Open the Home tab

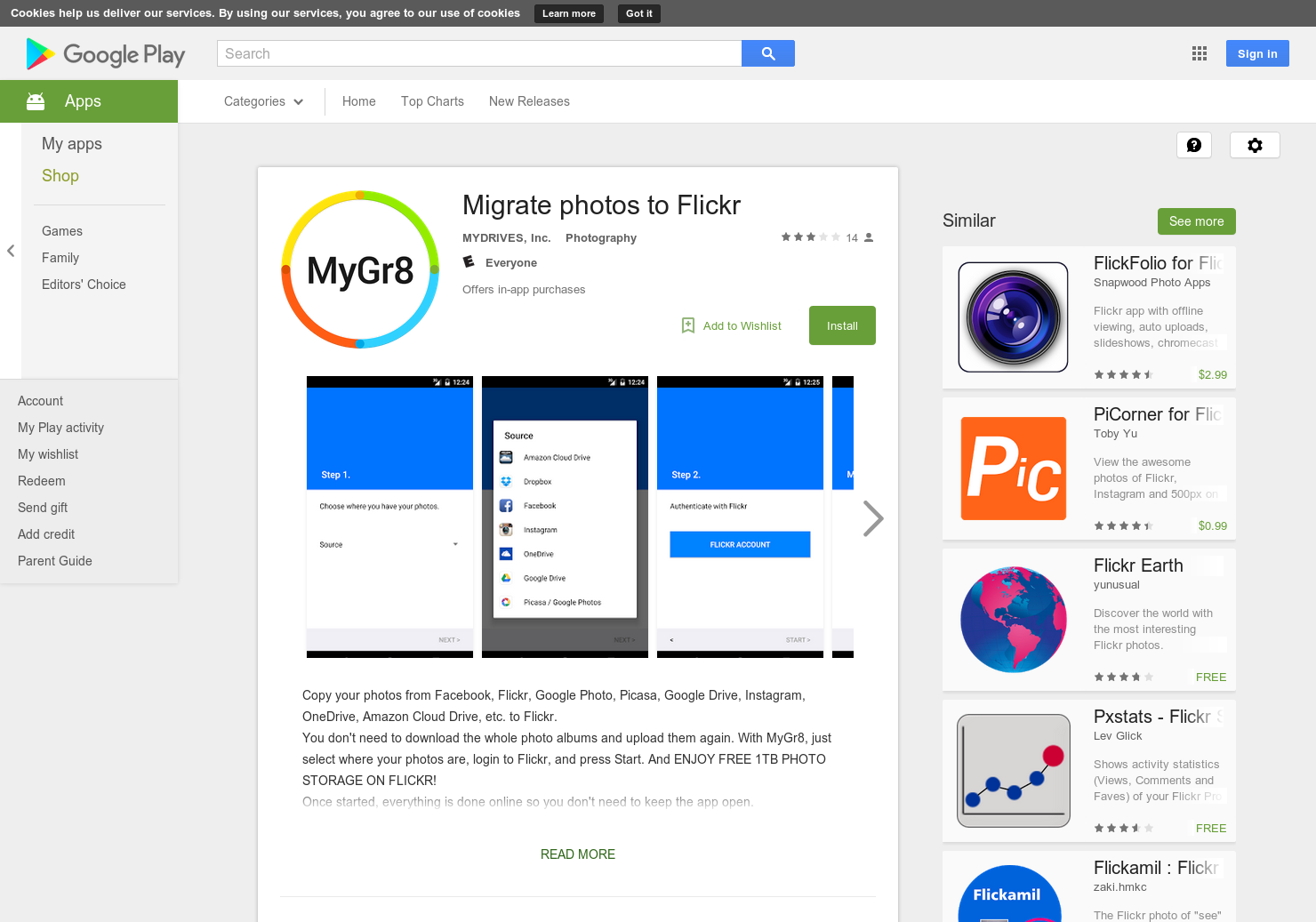tap(359, 101)
